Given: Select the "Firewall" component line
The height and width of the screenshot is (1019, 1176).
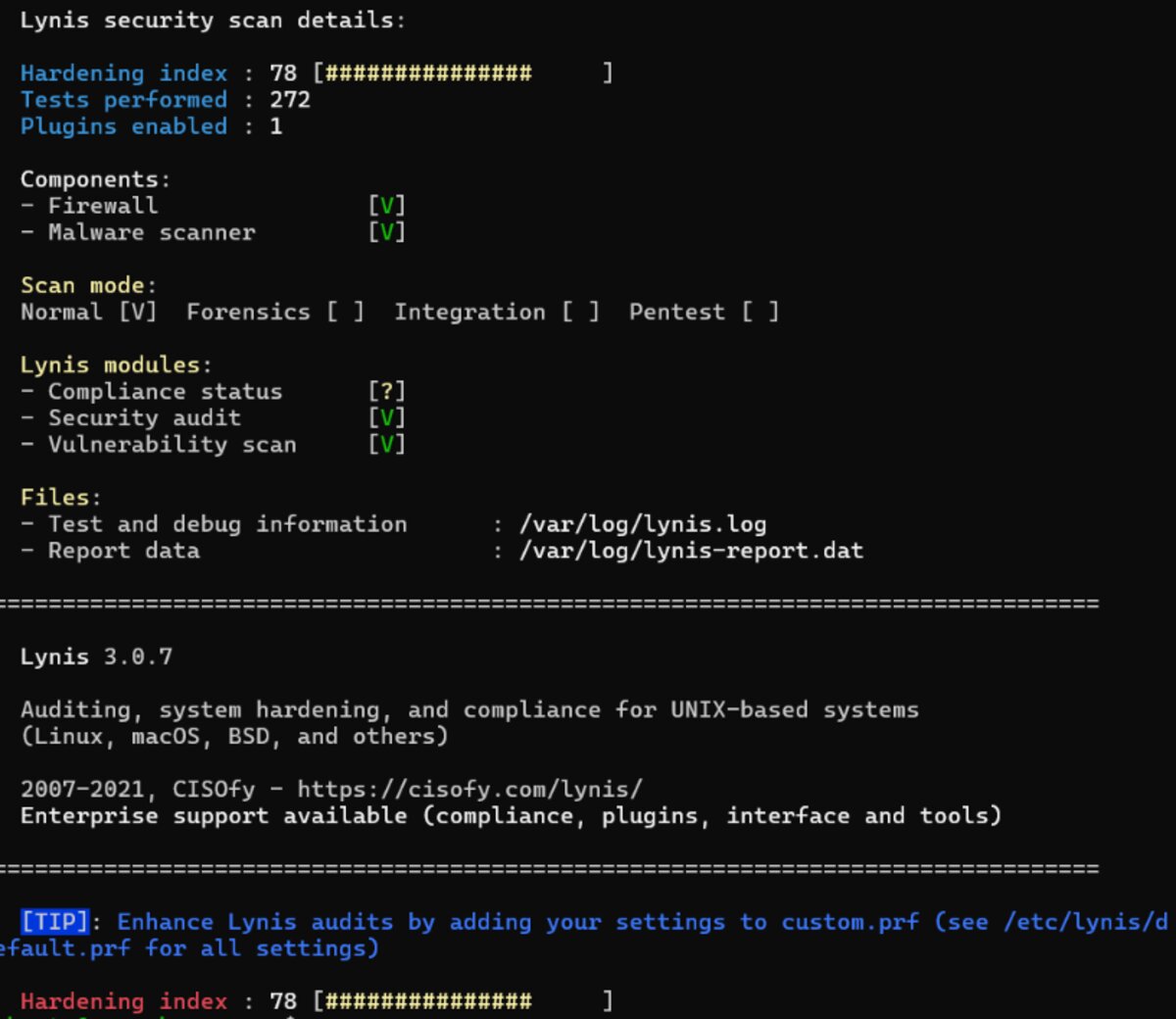Looking at the screenshot, I should 89,206.
